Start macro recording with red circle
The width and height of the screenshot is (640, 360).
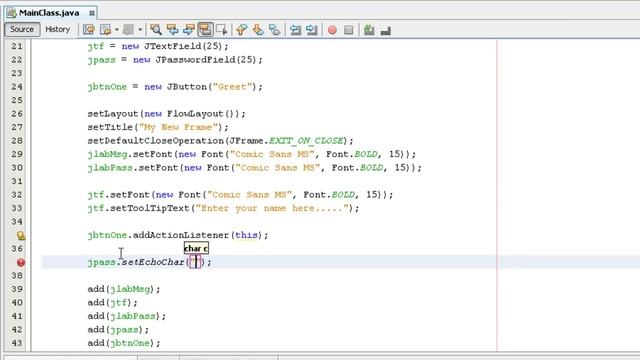[332, 30]
